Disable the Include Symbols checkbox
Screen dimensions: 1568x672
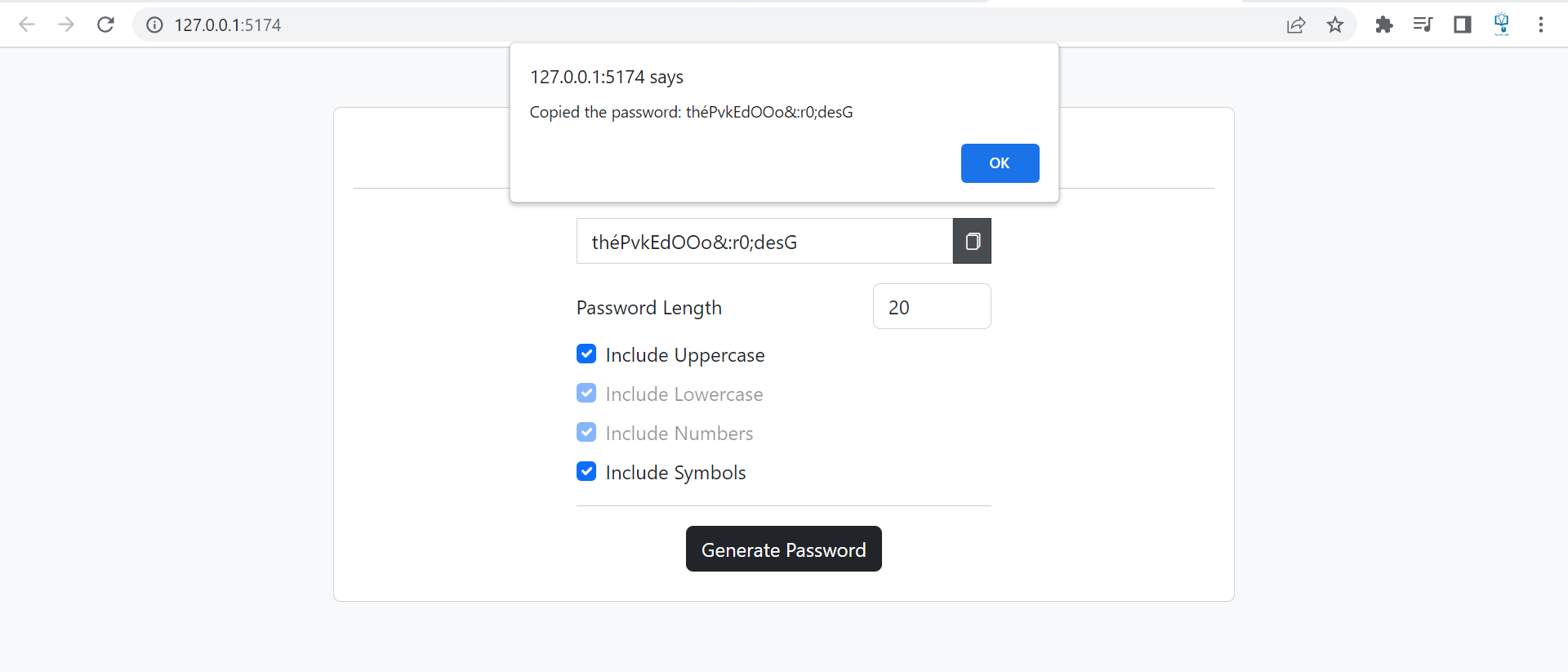(x=586, y=471)
